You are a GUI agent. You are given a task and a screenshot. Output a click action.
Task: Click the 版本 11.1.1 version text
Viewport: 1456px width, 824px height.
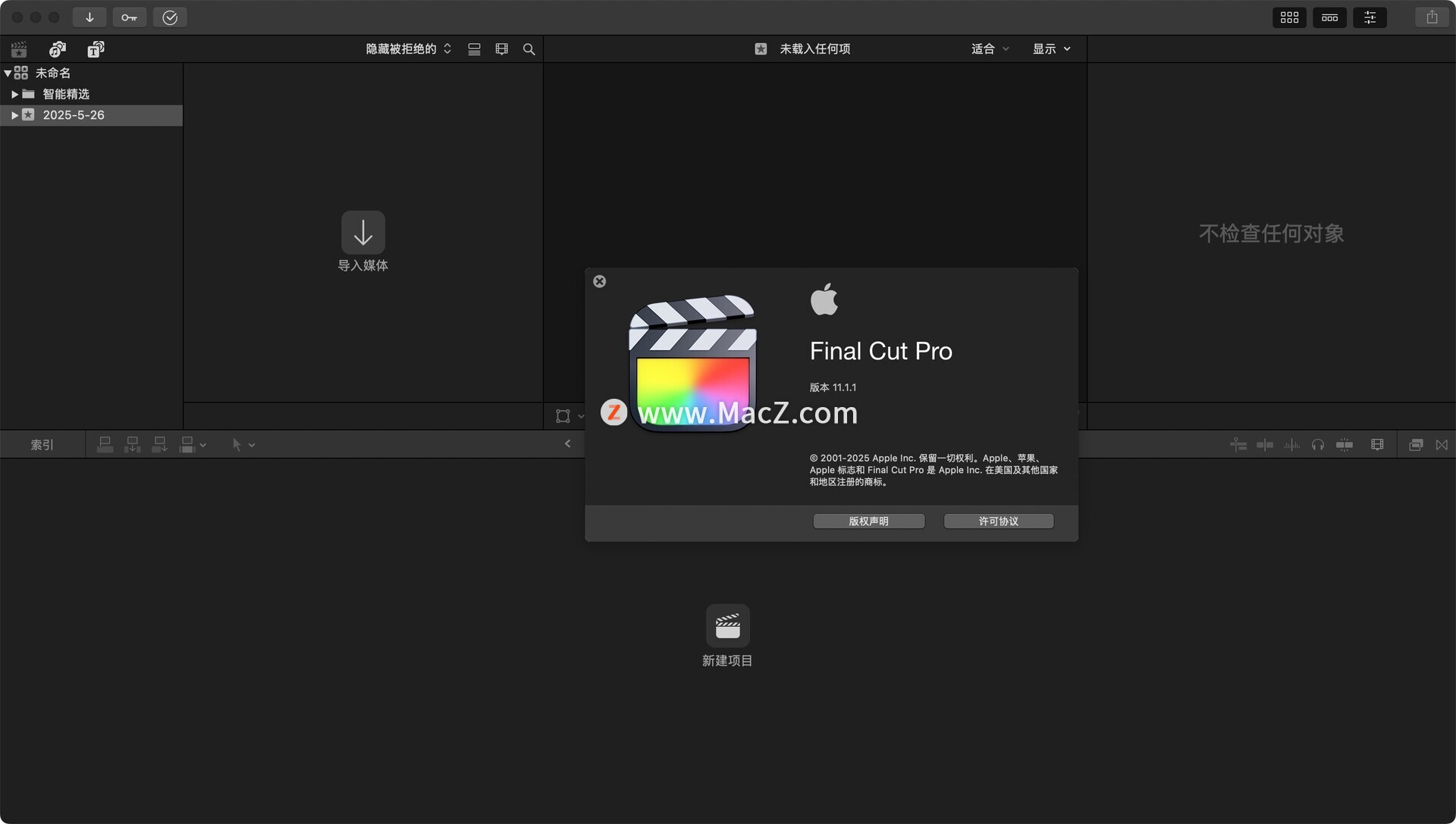pyautogui.click(x=833, y=387)
